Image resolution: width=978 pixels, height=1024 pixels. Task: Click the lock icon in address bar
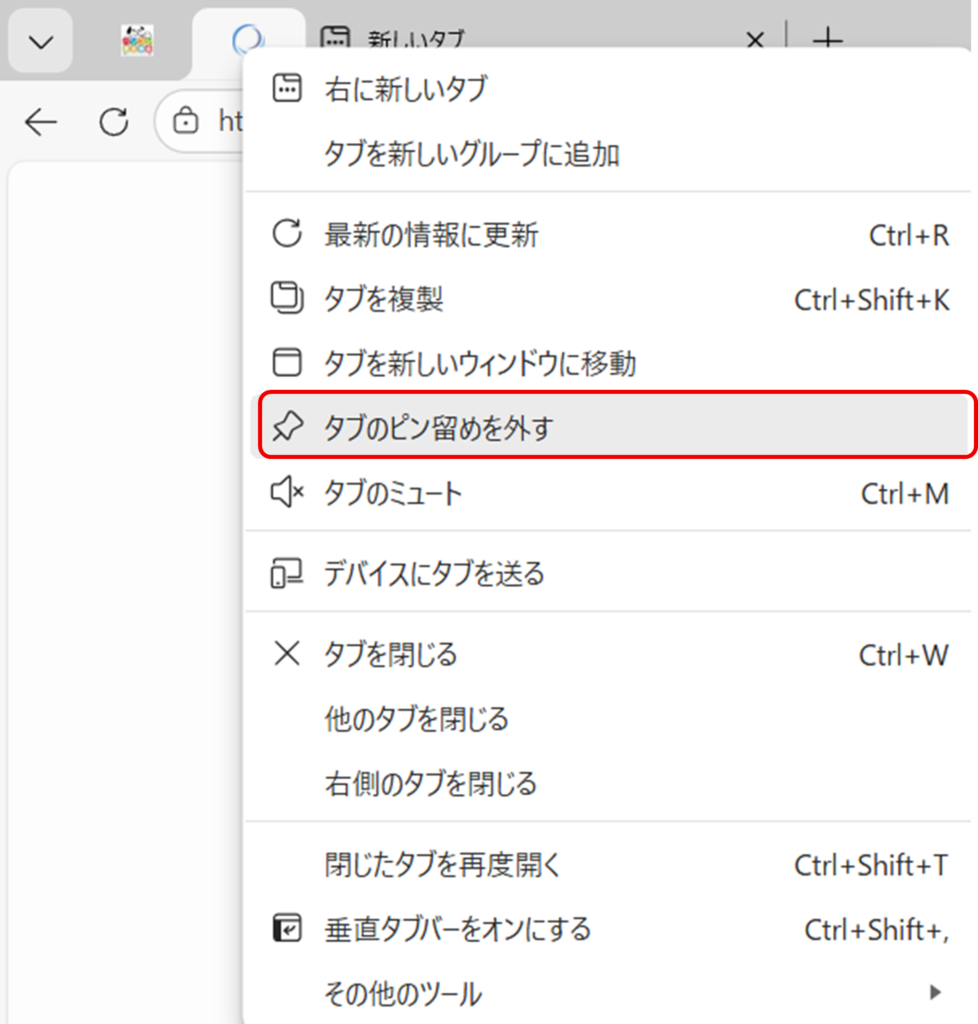coord(185,122)
